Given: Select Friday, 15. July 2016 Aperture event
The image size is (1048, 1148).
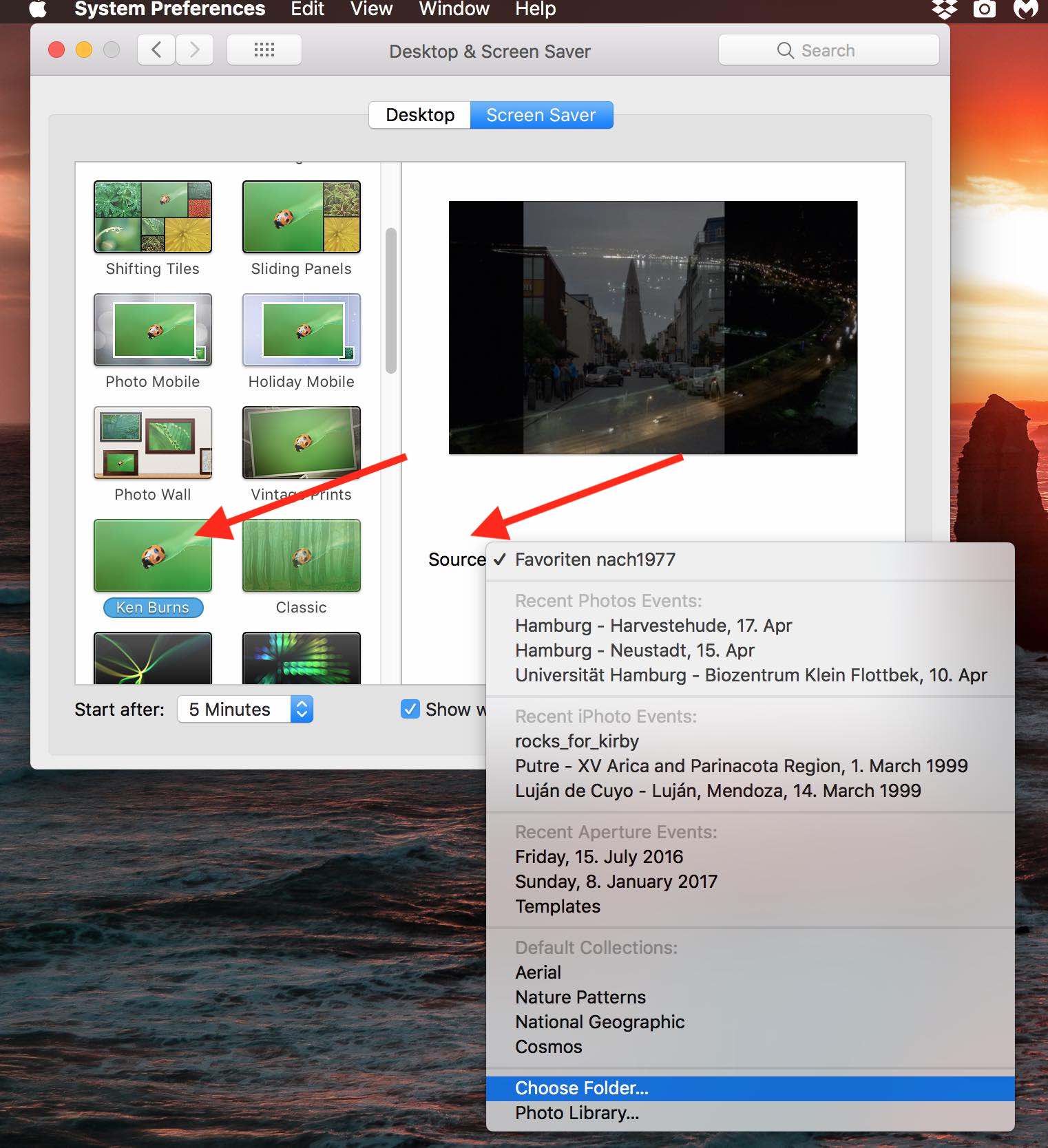Looking at the screenshot, I should 750,857.
